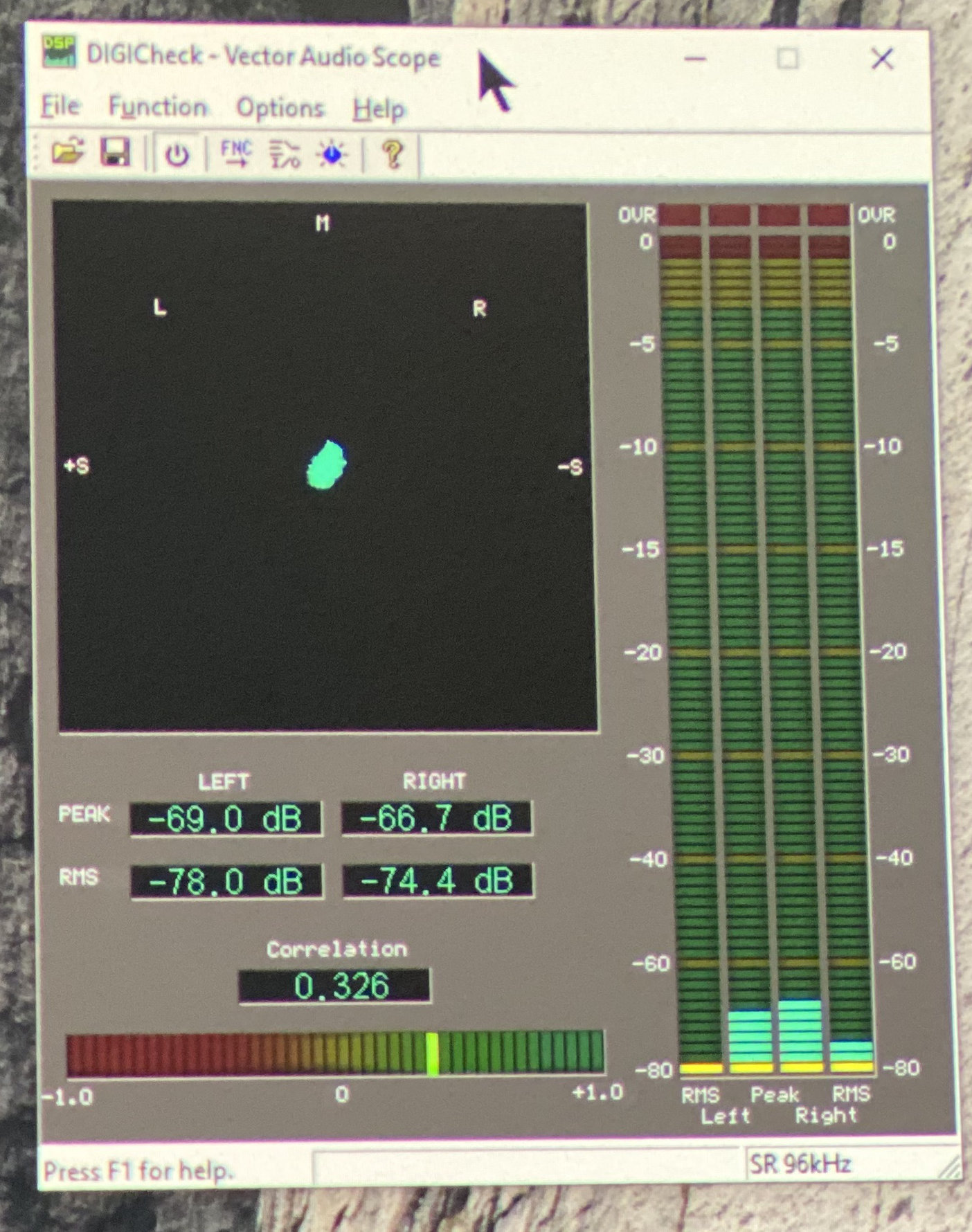Open the I/O input settings icon

click(x=285, y=154)
